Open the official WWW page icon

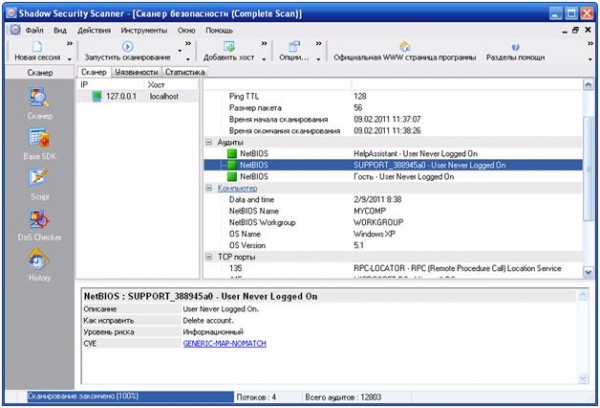405,47
